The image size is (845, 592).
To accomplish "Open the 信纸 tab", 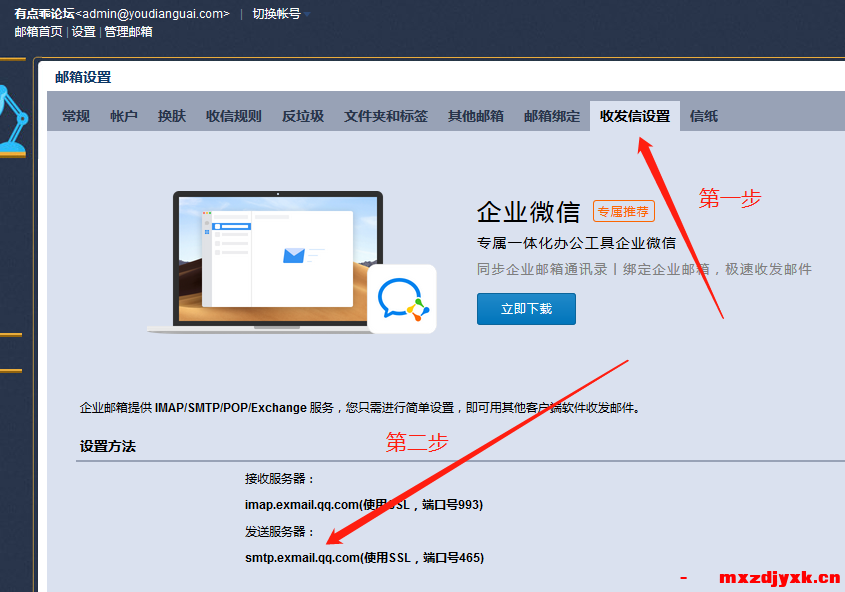I will point(704,116).
